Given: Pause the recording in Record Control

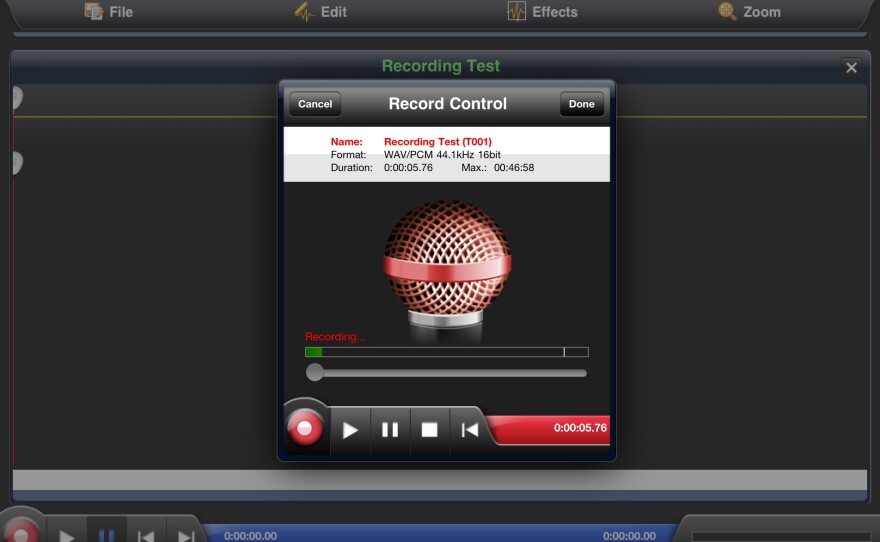Looking at the screenshot, I should click(x=390, y=430).
